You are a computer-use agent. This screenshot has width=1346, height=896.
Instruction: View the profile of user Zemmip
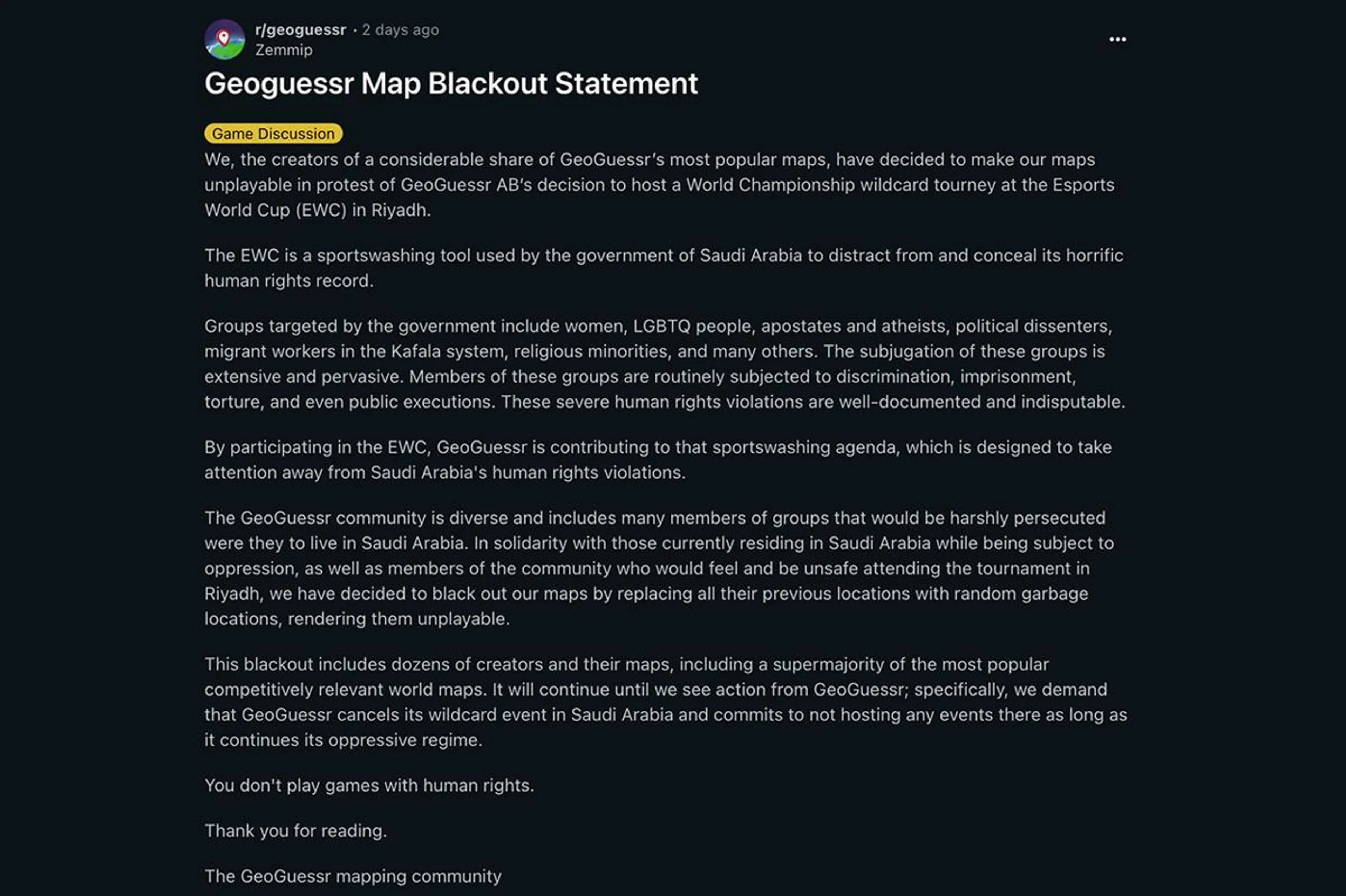click(284, 50)
